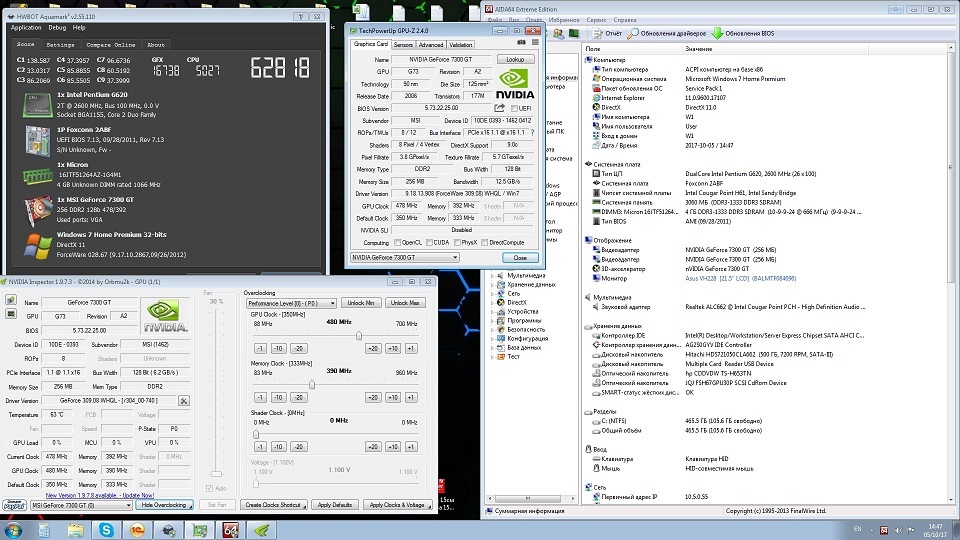Click the sensor monitoring icon in NVIDIA Inspector
Image resolution: width=960 pixels, height=540 pixels.
[11, 314]
